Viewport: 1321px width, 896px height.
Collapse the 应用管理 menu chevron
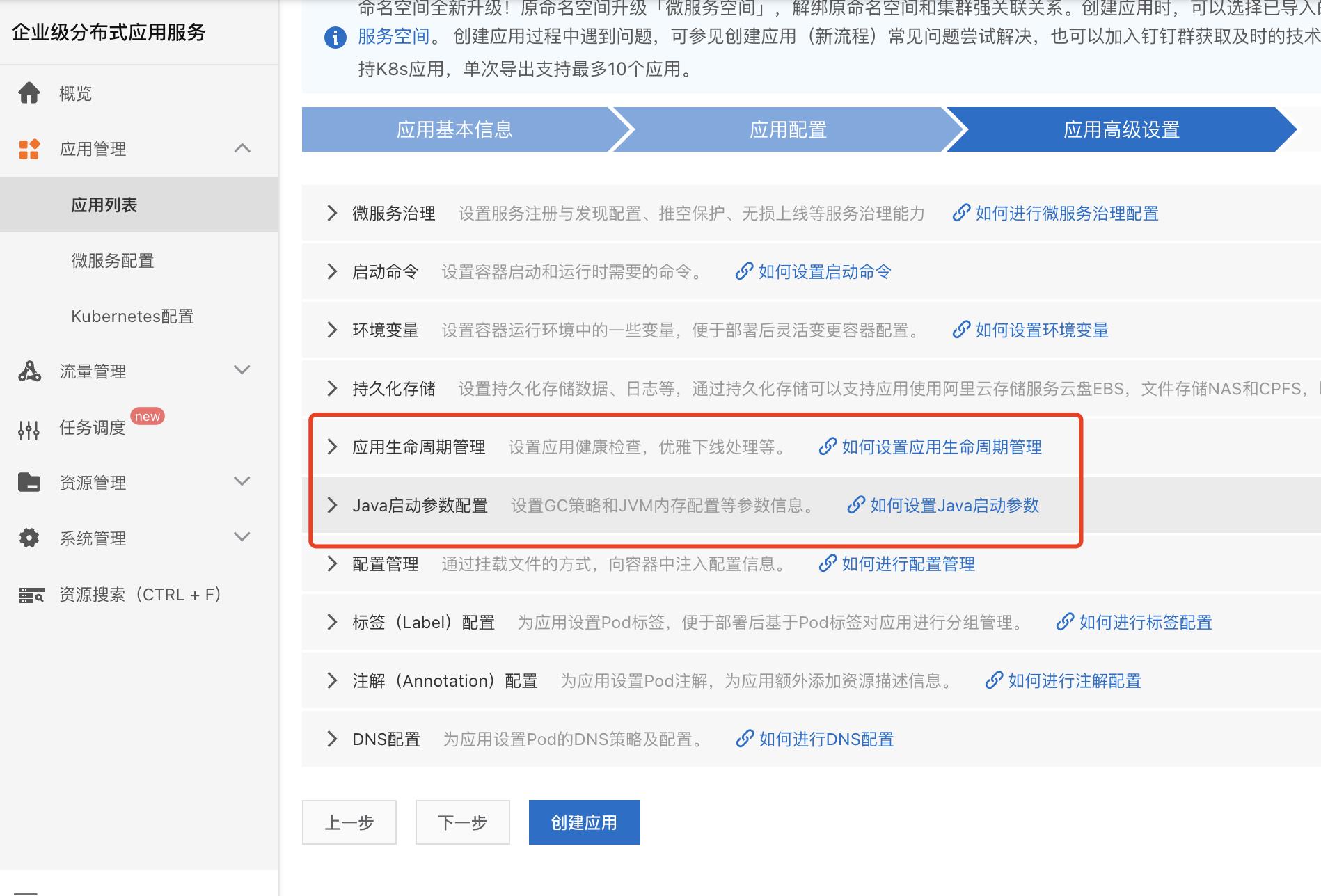pos(242,148)
